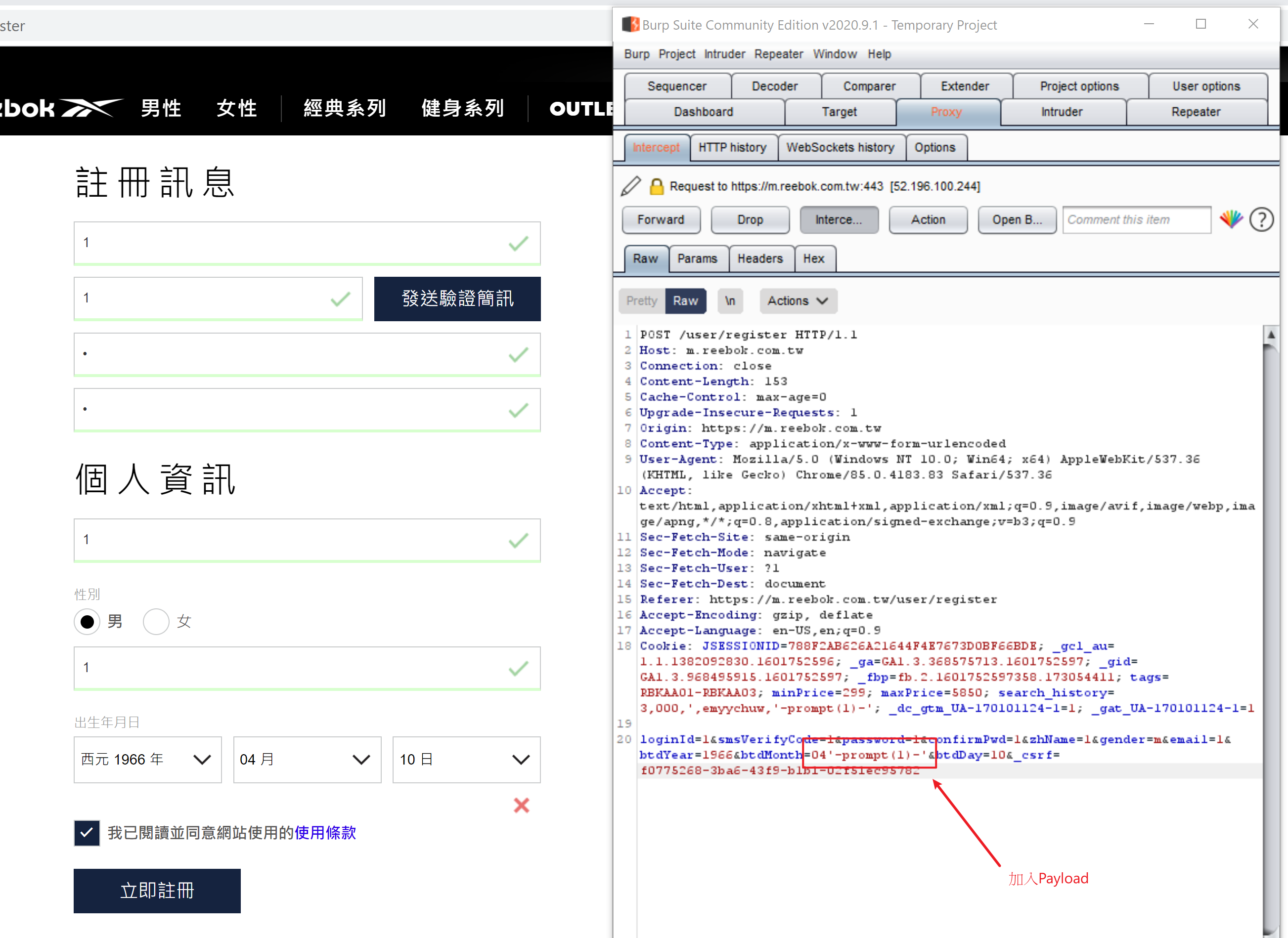Open the HTTP history sub-tab
Screen dimensions: 1288x938
[x=733, y=148]
